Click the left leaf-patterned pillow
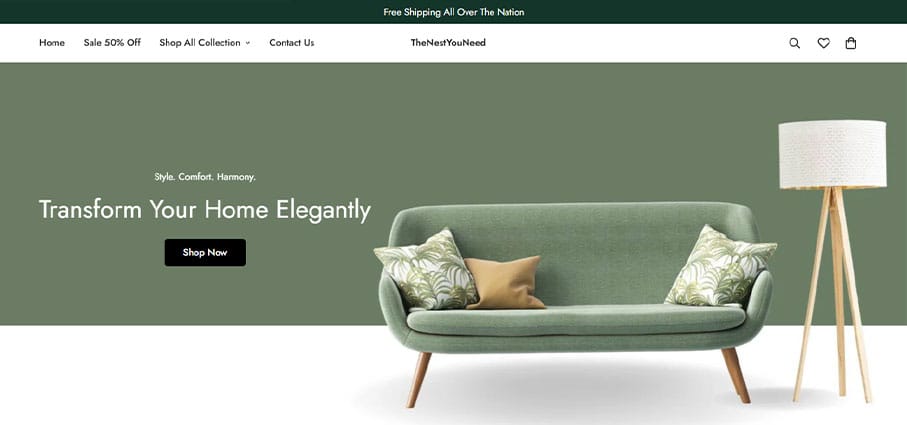This screenshot has width=907, height=425. [426, 269]
